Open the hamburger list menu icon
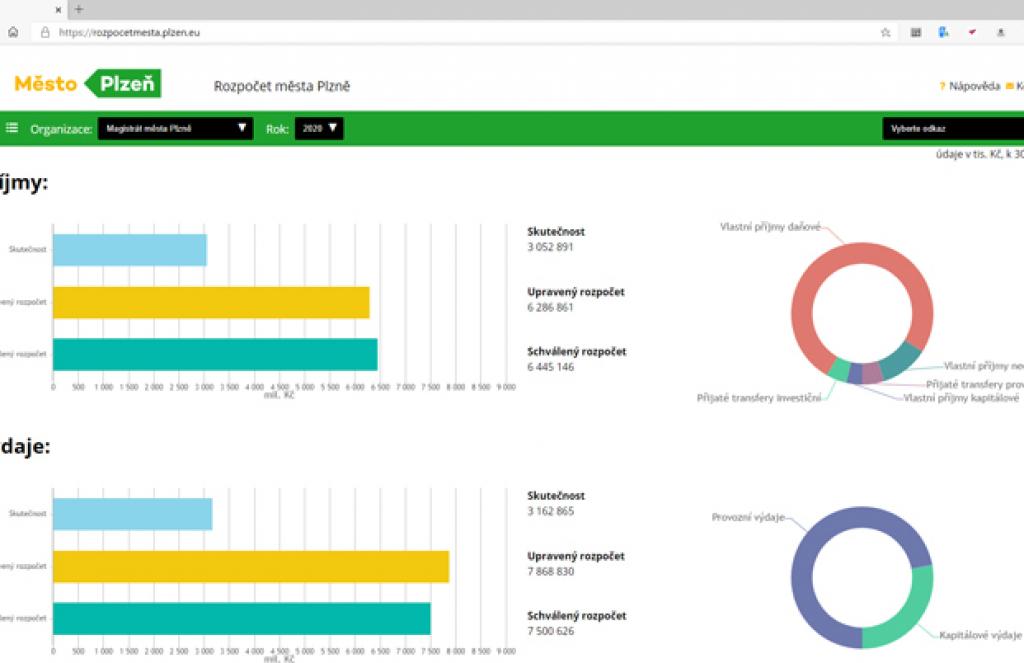Image resolution: width=1024 pixels, height=663 pixels. pyautogui.click(x=12, y=128)
